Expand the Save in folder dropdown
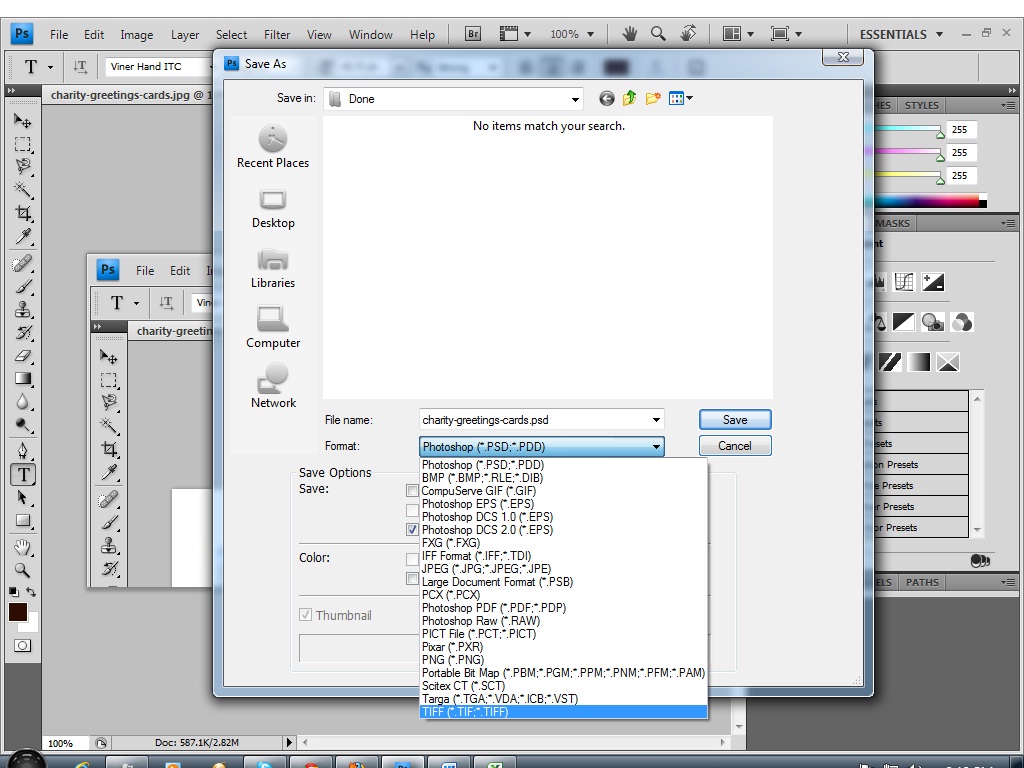 pyautogui.click(x=575, y=99)
